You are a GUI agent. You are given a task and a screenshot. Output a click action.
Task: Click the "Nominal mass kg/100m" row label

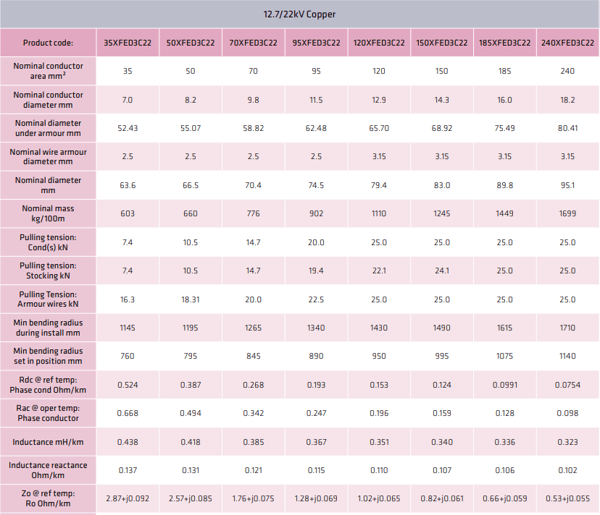click(48, 213)
